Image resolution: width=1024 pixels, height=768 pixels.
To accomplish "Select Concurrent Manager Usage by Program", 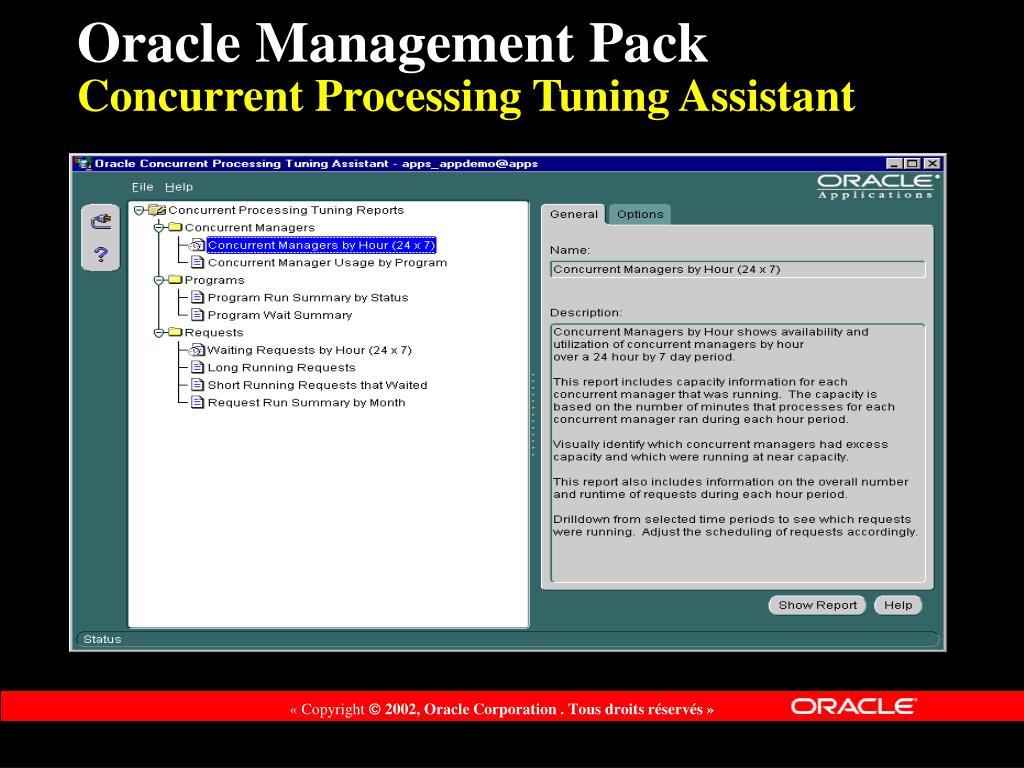I will pos(327,263).
